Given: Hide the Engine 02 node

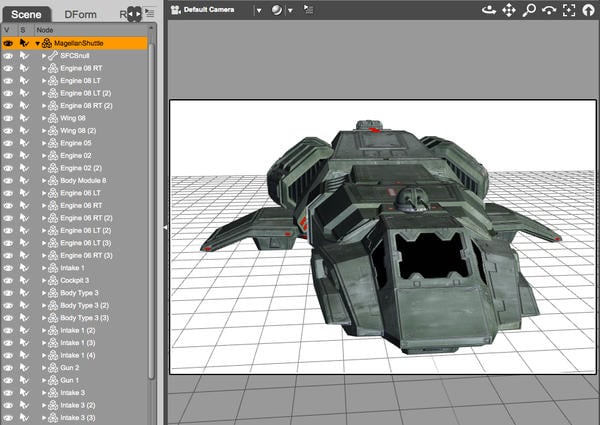Looking at the screenshot, I should tap(8, 156).
